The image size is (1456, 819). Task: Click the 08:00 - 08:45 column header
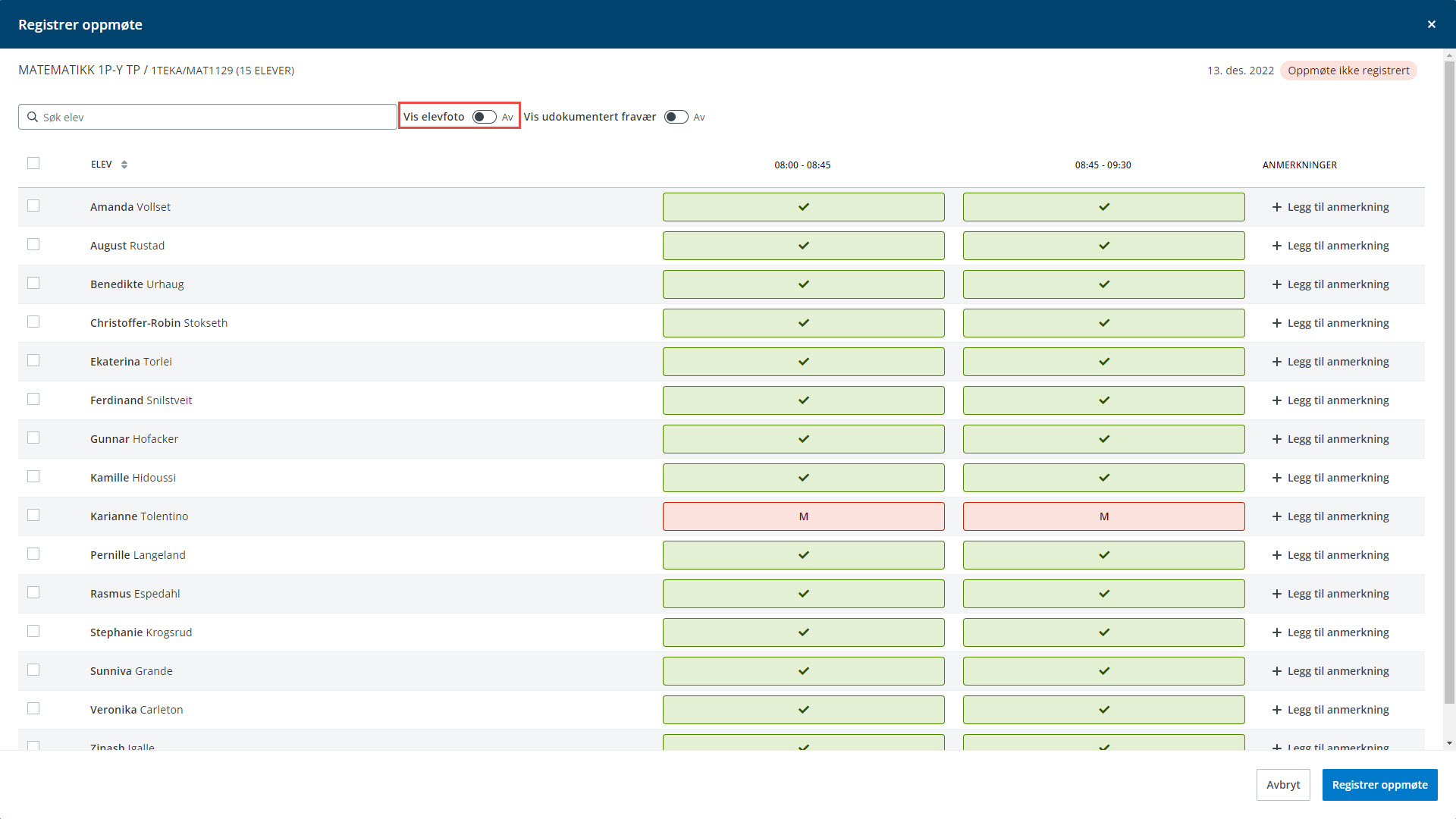click(x=802, y=165)
